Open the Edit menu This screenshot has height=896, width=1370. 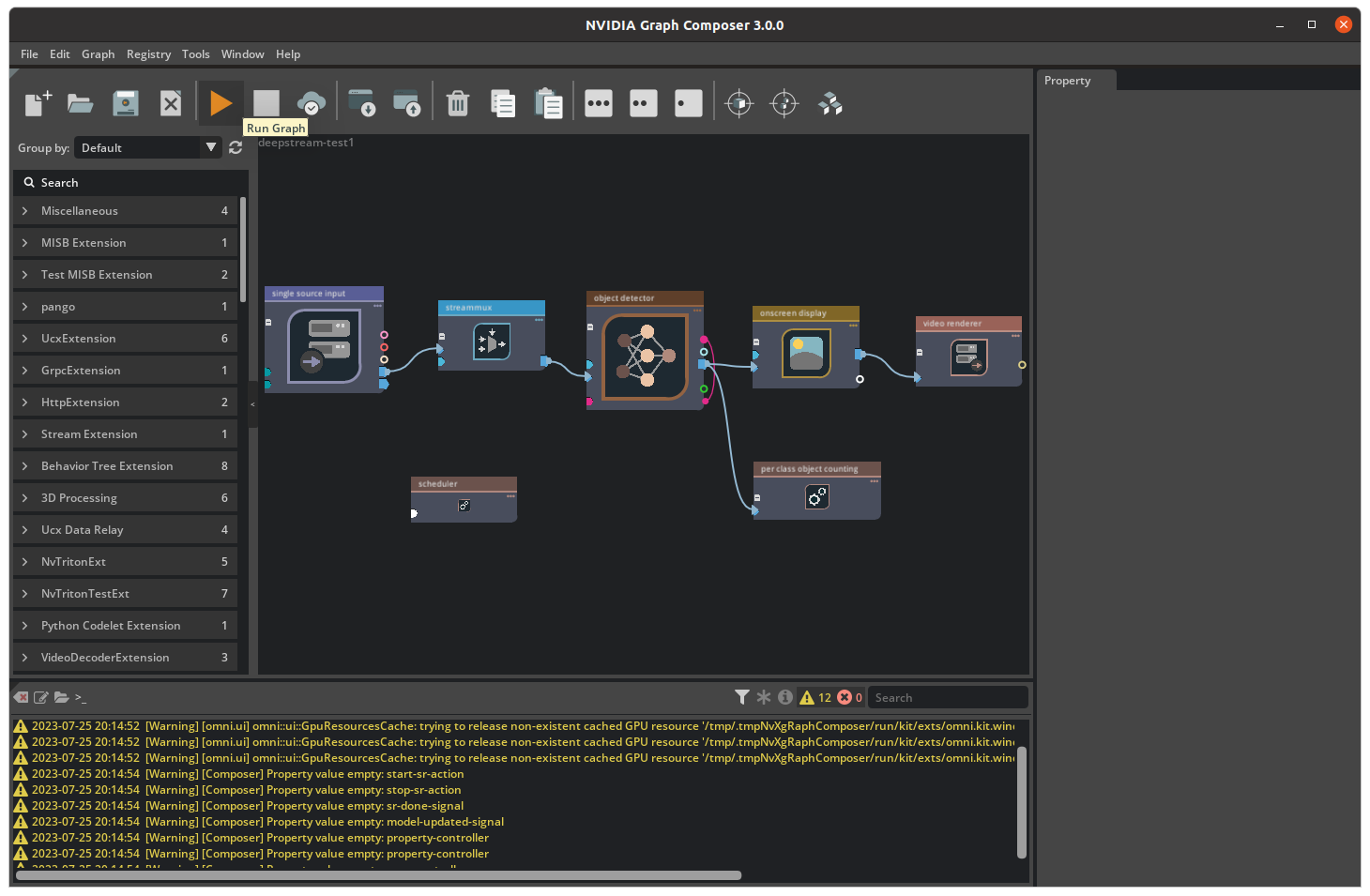tap(60, 54)
